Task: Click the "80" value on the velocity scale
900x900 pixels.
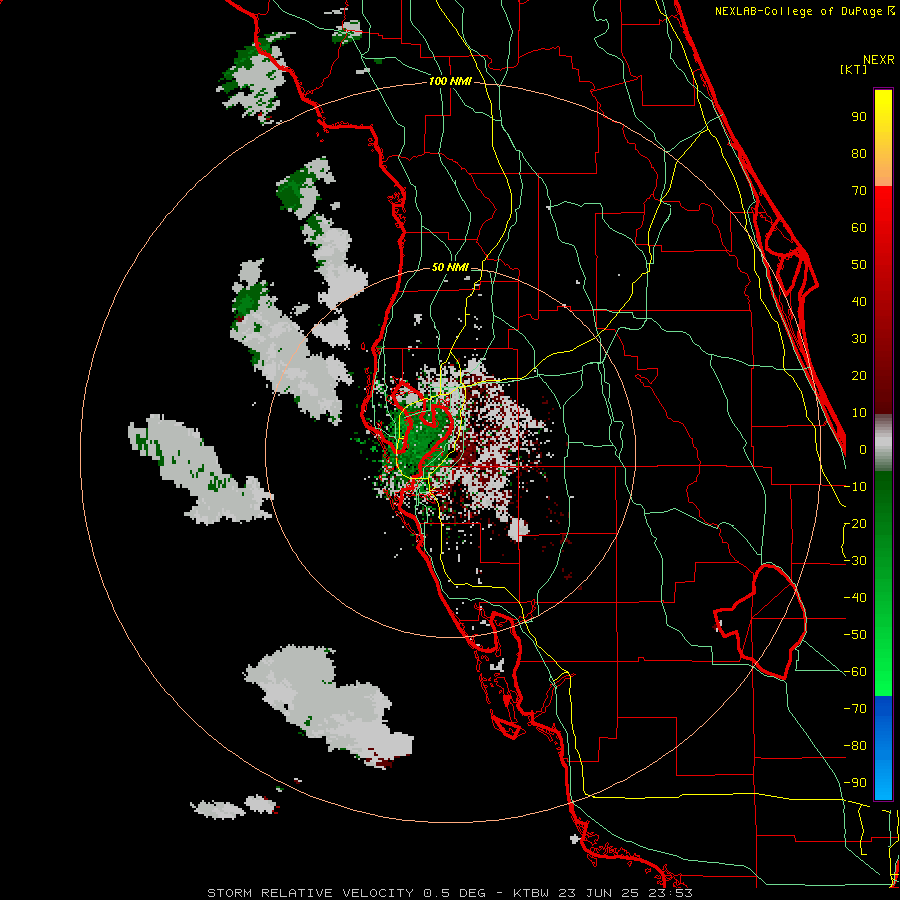Action: point(859,154)
